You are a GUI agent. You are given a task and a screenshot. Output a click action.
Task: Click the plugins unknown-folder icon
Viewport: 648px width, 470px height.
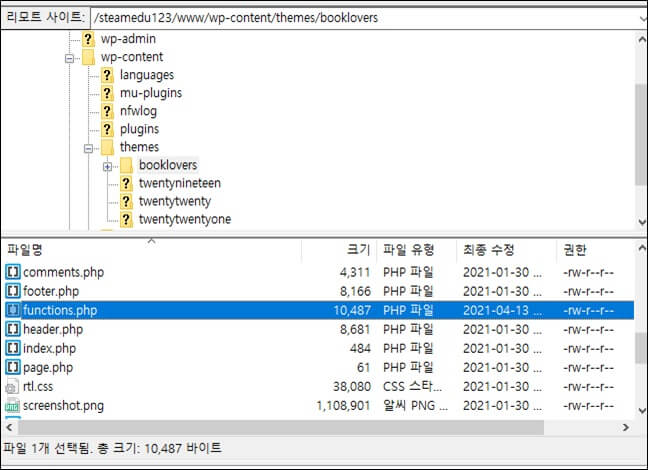(x=107, y=129)
